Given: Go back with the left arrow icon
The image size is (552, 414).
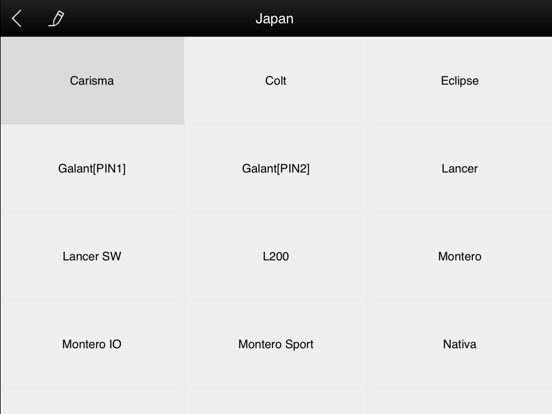Looking at the screenshot, I should tap(17, 18).
